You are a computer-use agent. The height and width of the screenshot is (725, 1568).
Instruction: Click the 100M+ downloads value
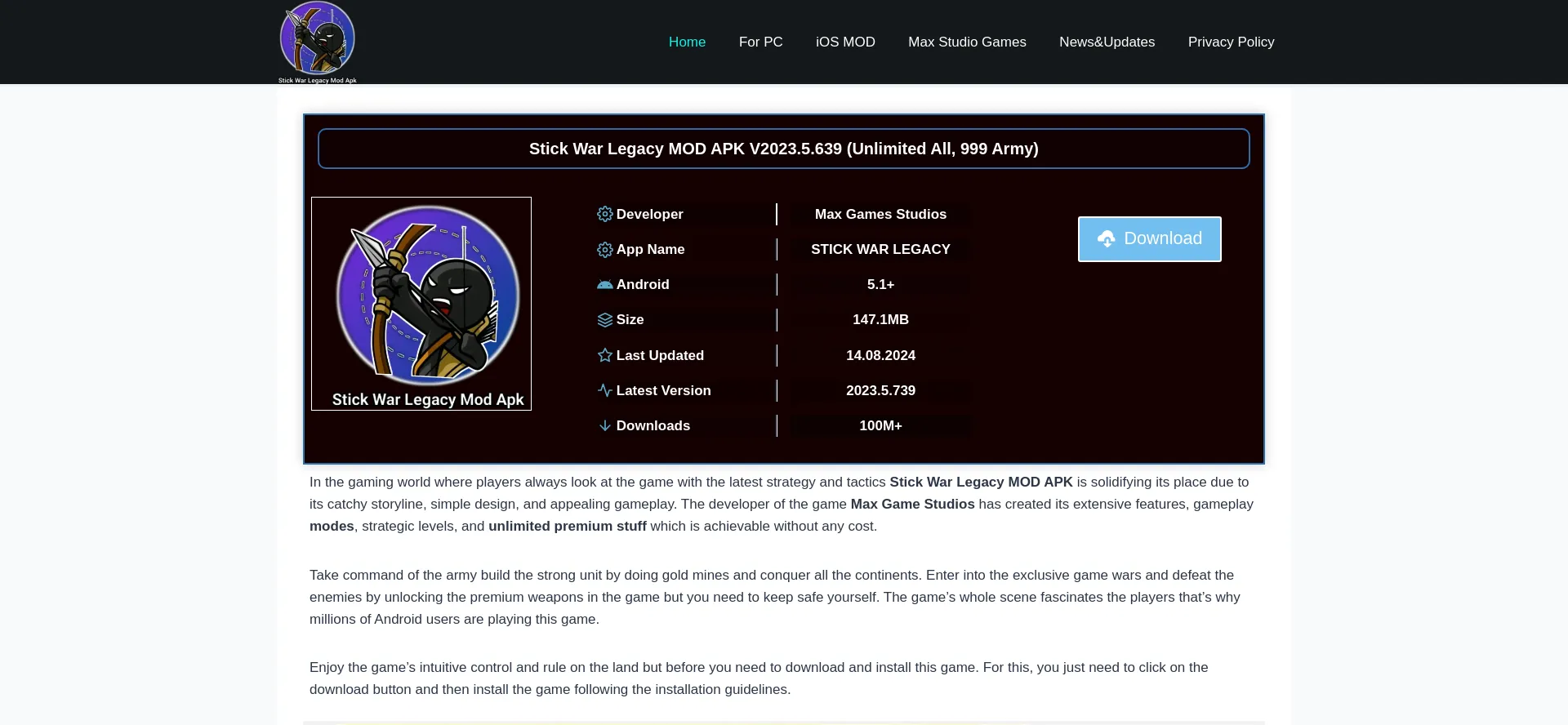[x=880, y=425]
